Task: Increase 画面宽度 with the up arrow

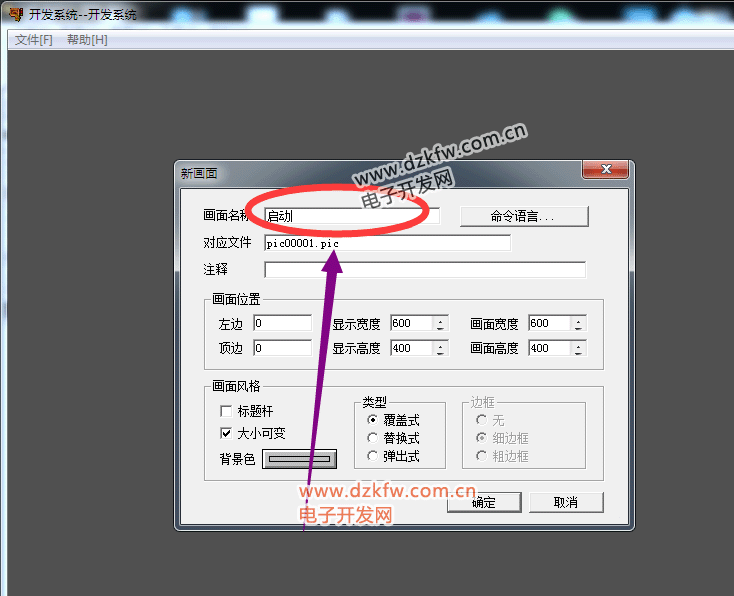Action: pos(579,320)
